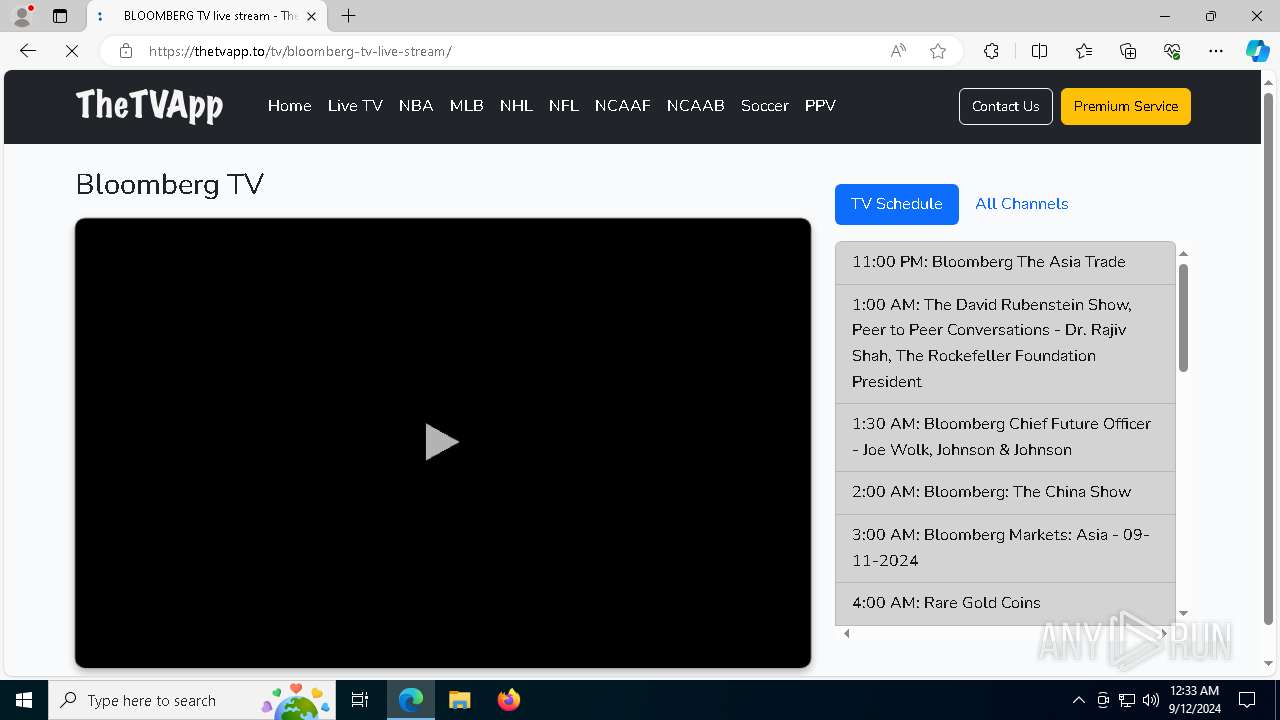Select the TV Schedule tab
This screenshot has width=1280, height=720.
point(896,204)
